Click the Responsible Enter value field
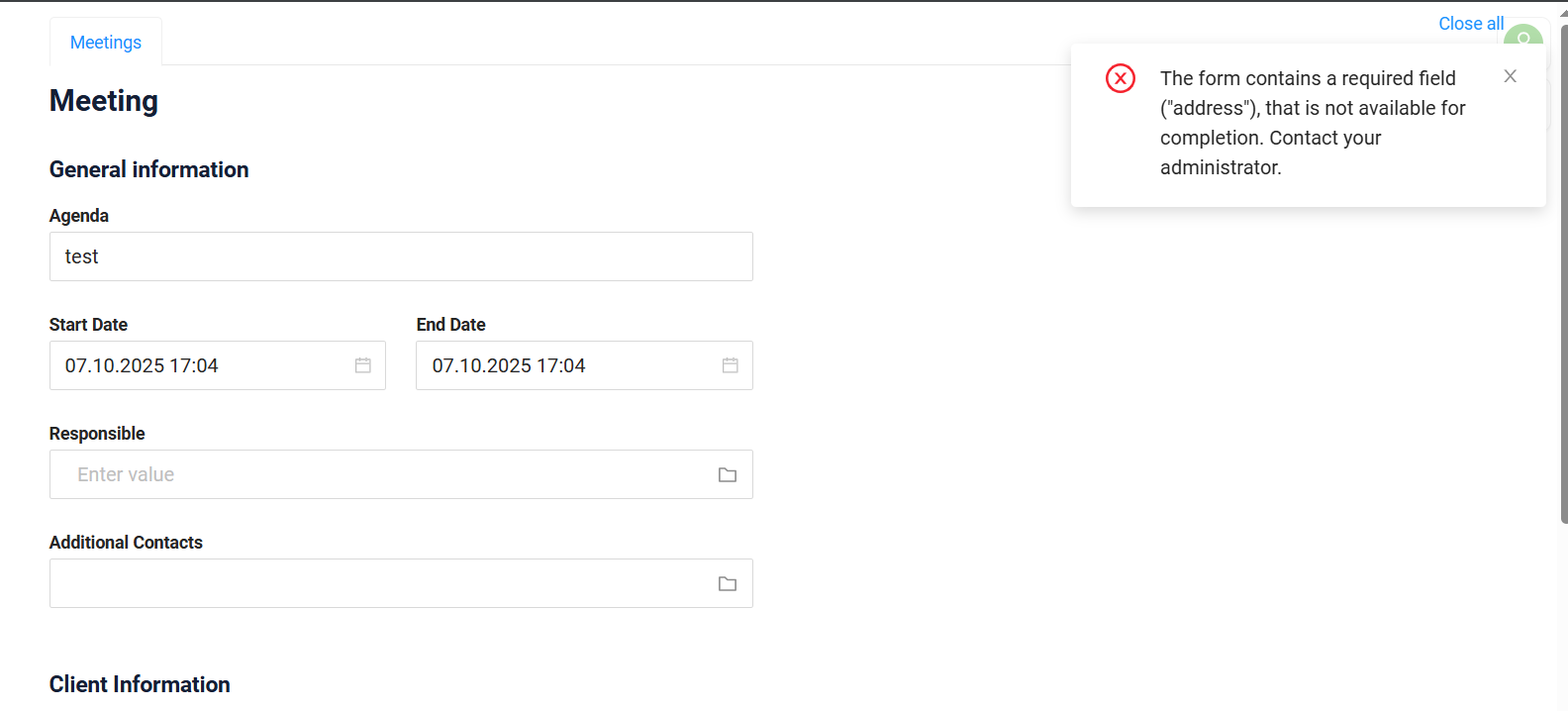This screenshot has width=1568, height=711. click(x=381, y=474)
